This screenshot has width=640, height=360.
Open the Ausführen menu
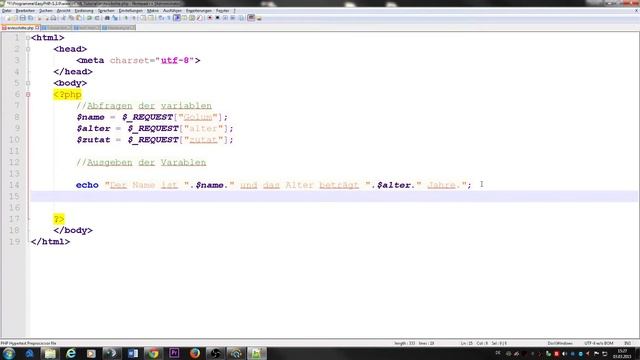pos(172,11)
